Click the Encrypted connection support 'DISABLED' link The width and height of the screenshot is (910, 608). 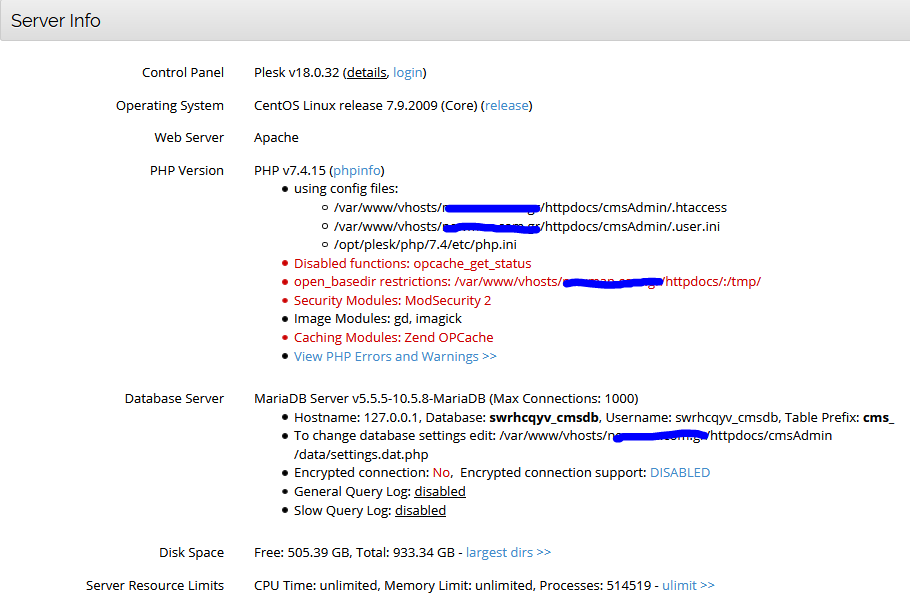680,473
